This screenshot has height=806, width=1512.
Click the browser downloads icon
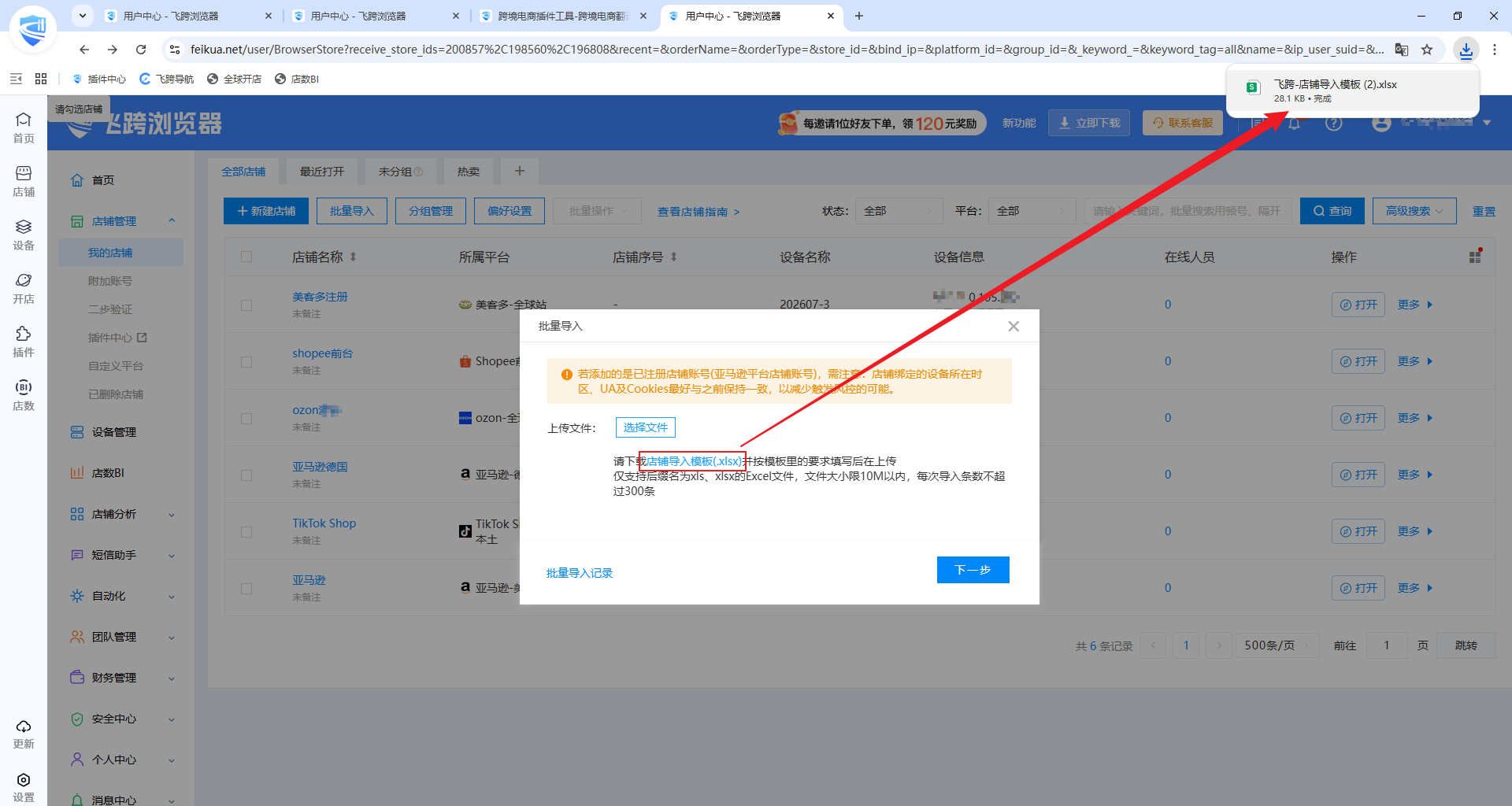(x=1466, y=50)
